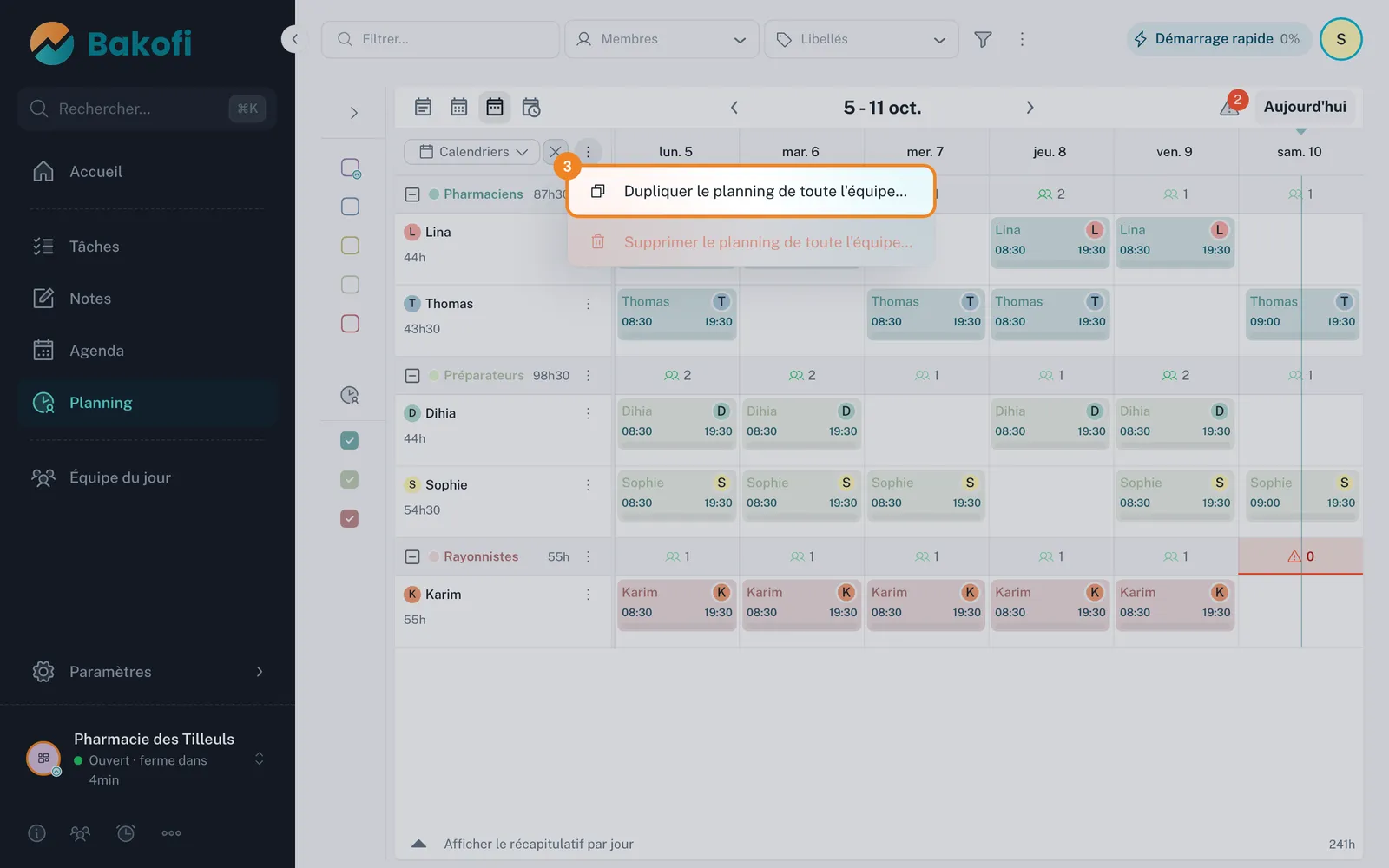Click the Aujourd'hui button
Viewport: 1389px width, 868px height.
click(1304, 107)
